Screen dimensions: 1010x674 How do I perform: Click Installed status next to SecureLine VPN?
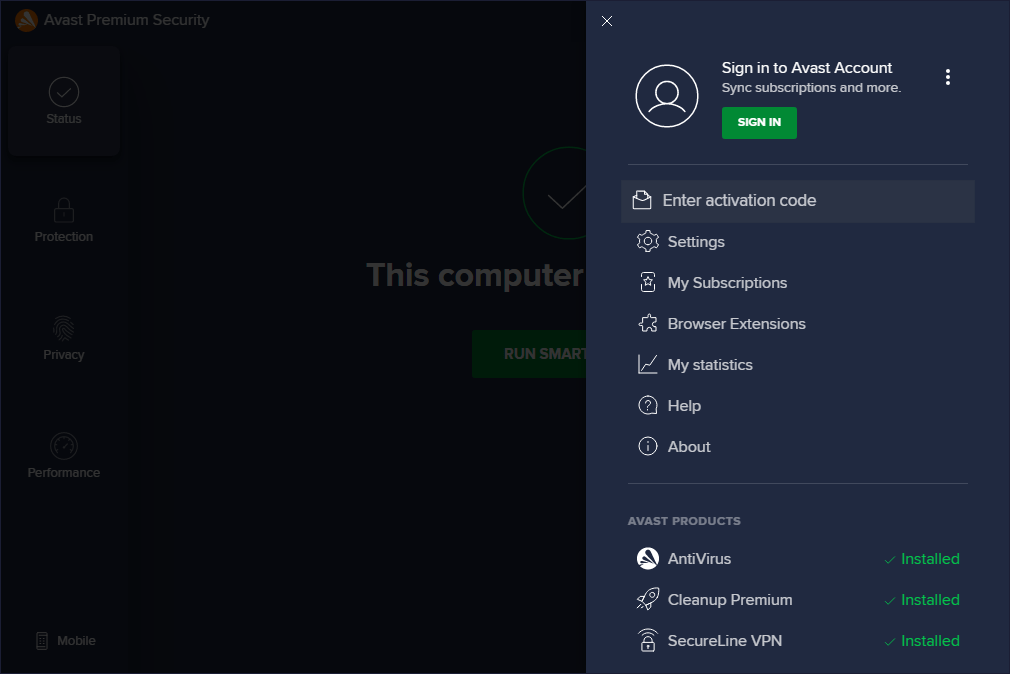tap(922, 641)
